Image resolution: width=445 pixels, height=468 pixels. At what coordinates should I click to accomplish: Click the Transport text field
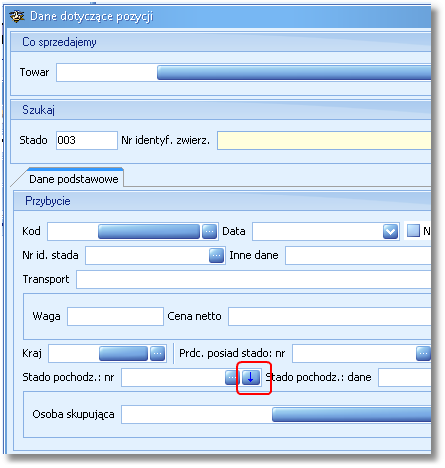click(x=253, y=279)
